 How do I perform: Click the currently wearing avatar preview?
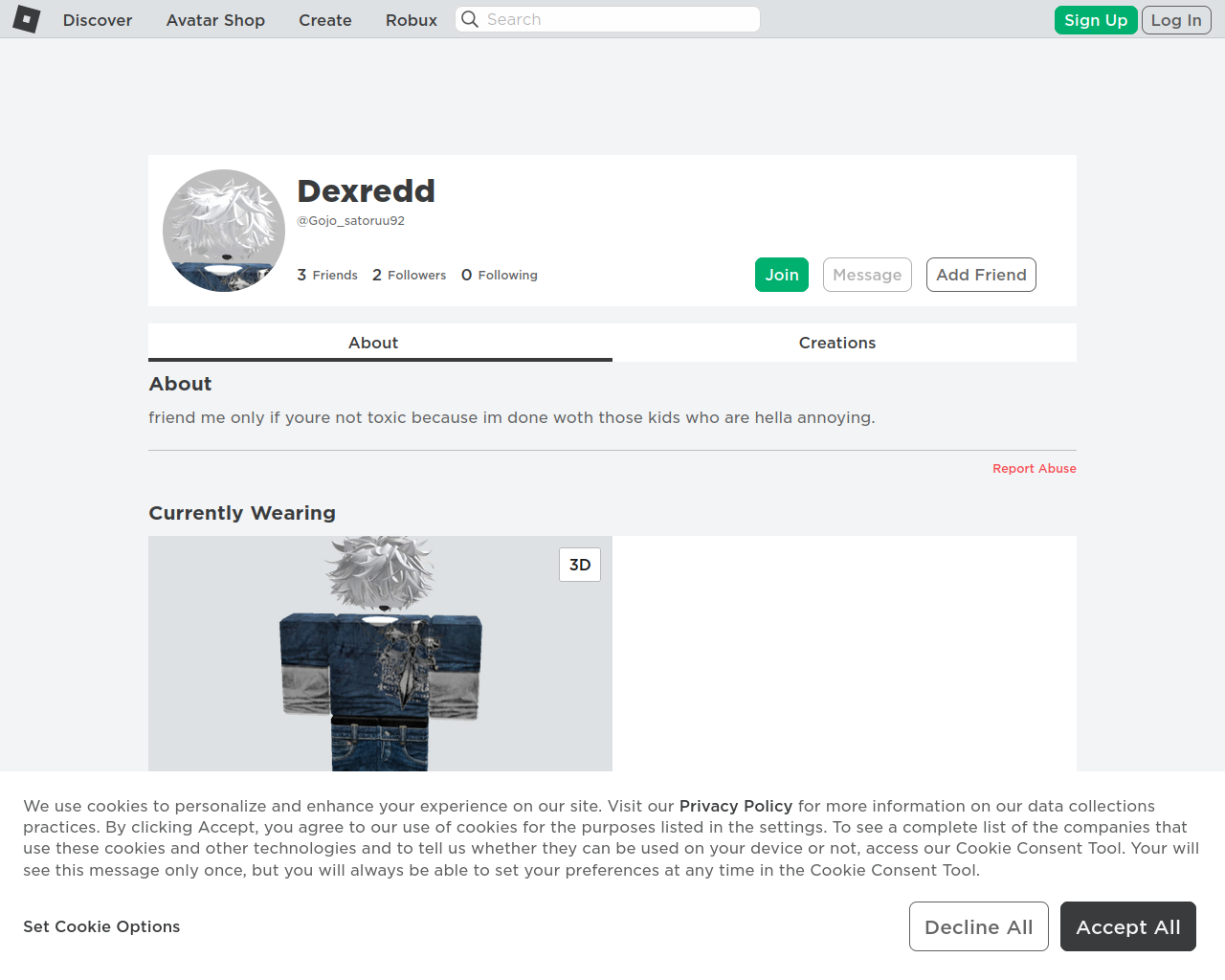click(380, 654)
